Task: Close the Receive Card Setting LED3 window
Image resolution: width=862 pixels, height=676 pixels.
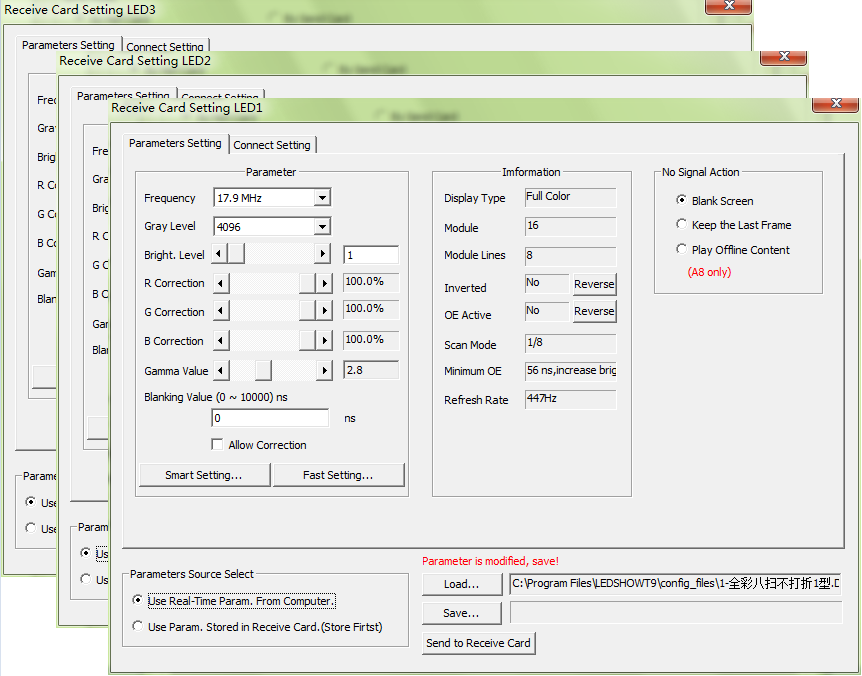Action: [x=728, y=6]
